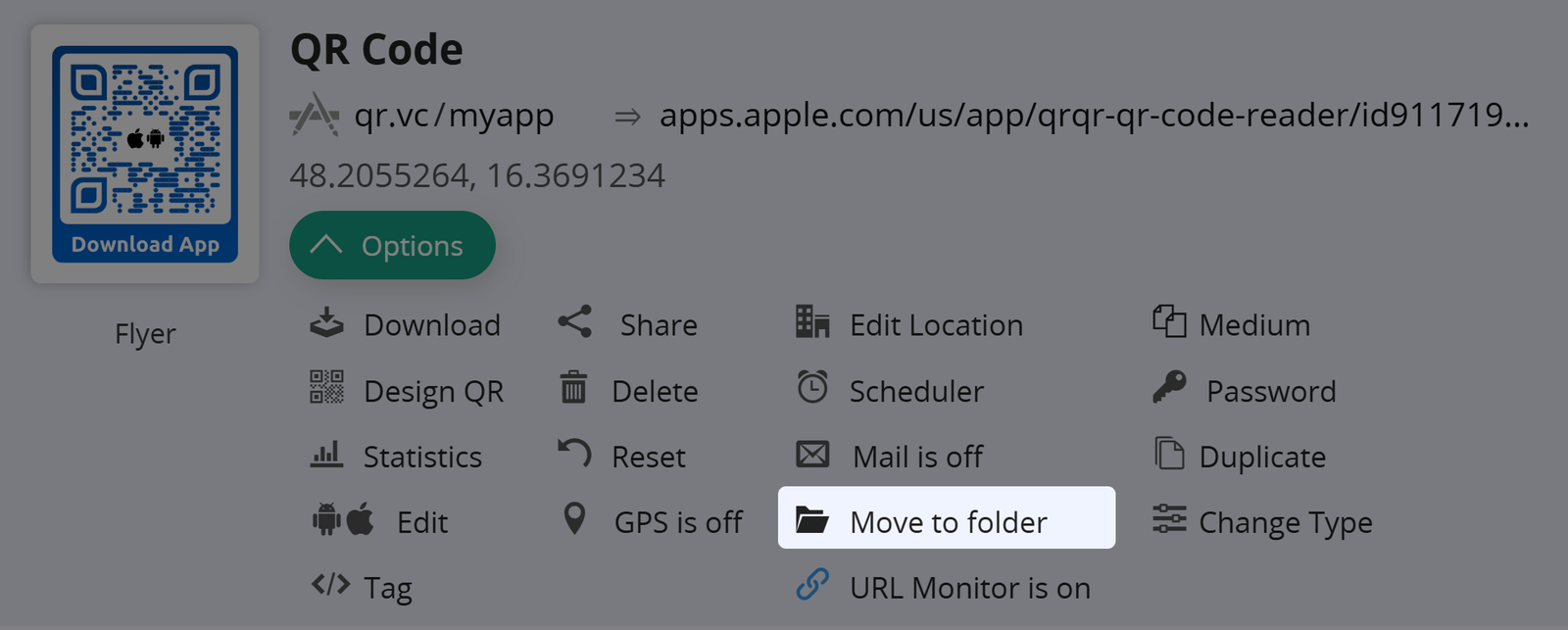Open the Medium selection option
The width and height of the screenshot is (1568, 630).
point(1253,325)
